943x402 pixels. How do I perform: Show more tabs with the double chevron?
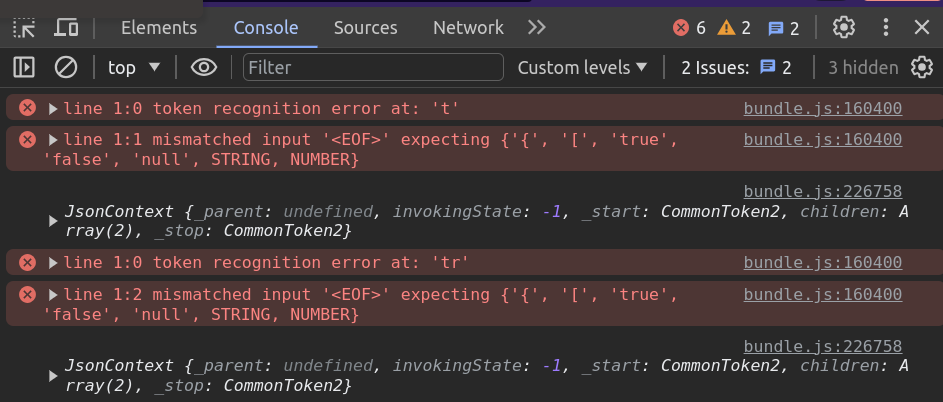(536, 28)
